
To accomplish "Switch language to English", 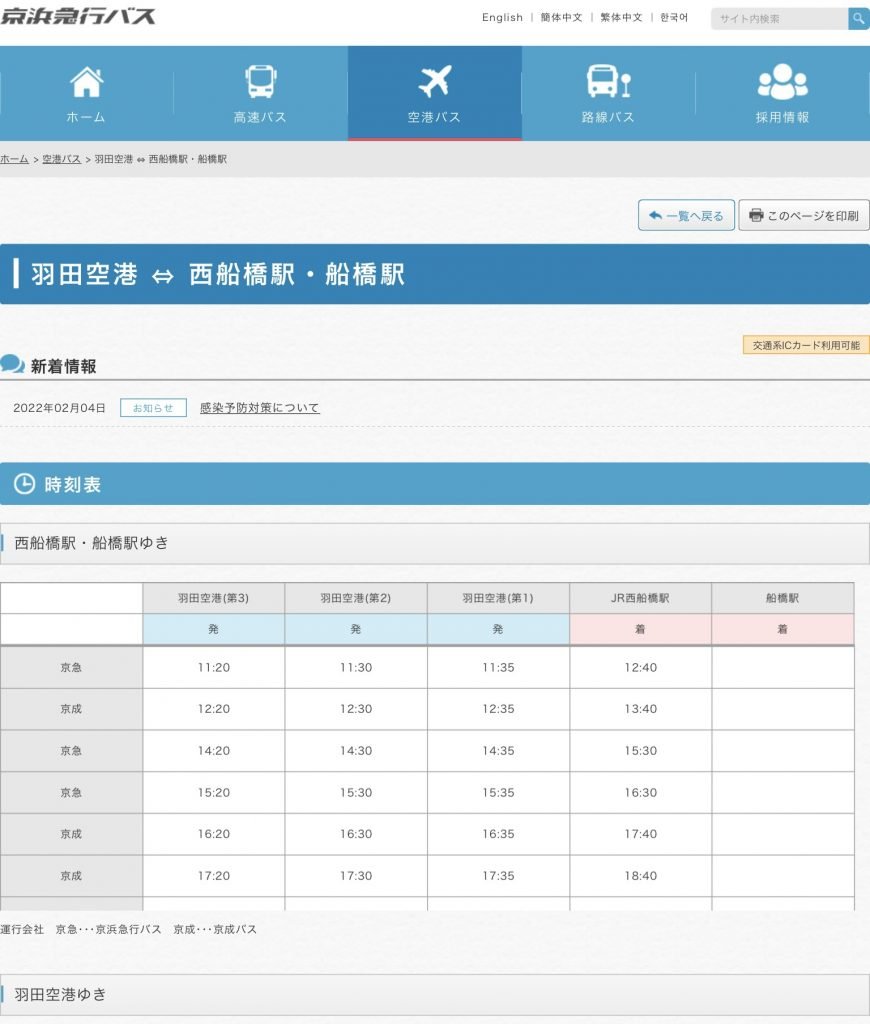I will [502, 18].
